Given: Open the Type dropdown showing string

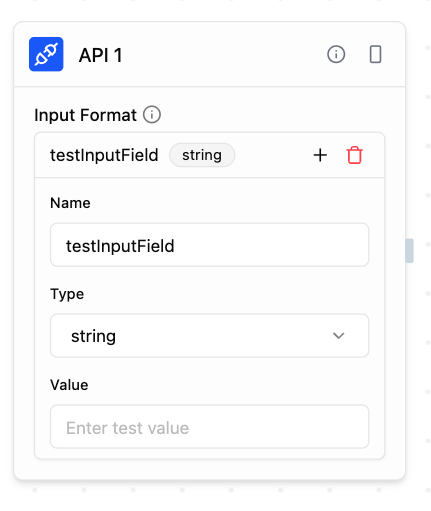Looking at the screenshot, I should pos(209,336).
